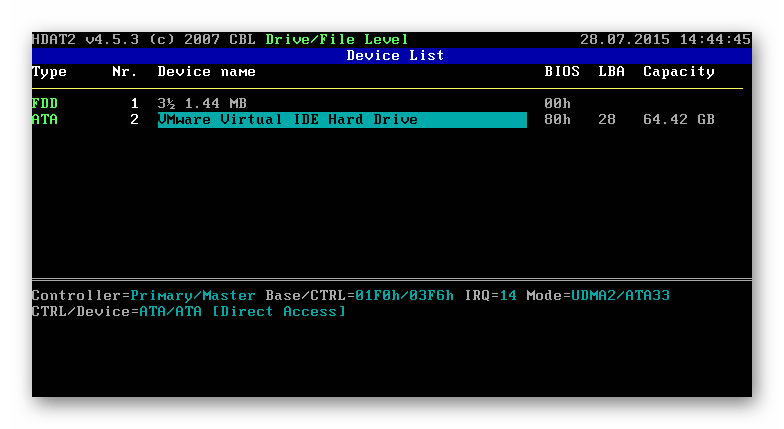Click the Device List title bar
784x429 pixels.
tap(392, 56)
